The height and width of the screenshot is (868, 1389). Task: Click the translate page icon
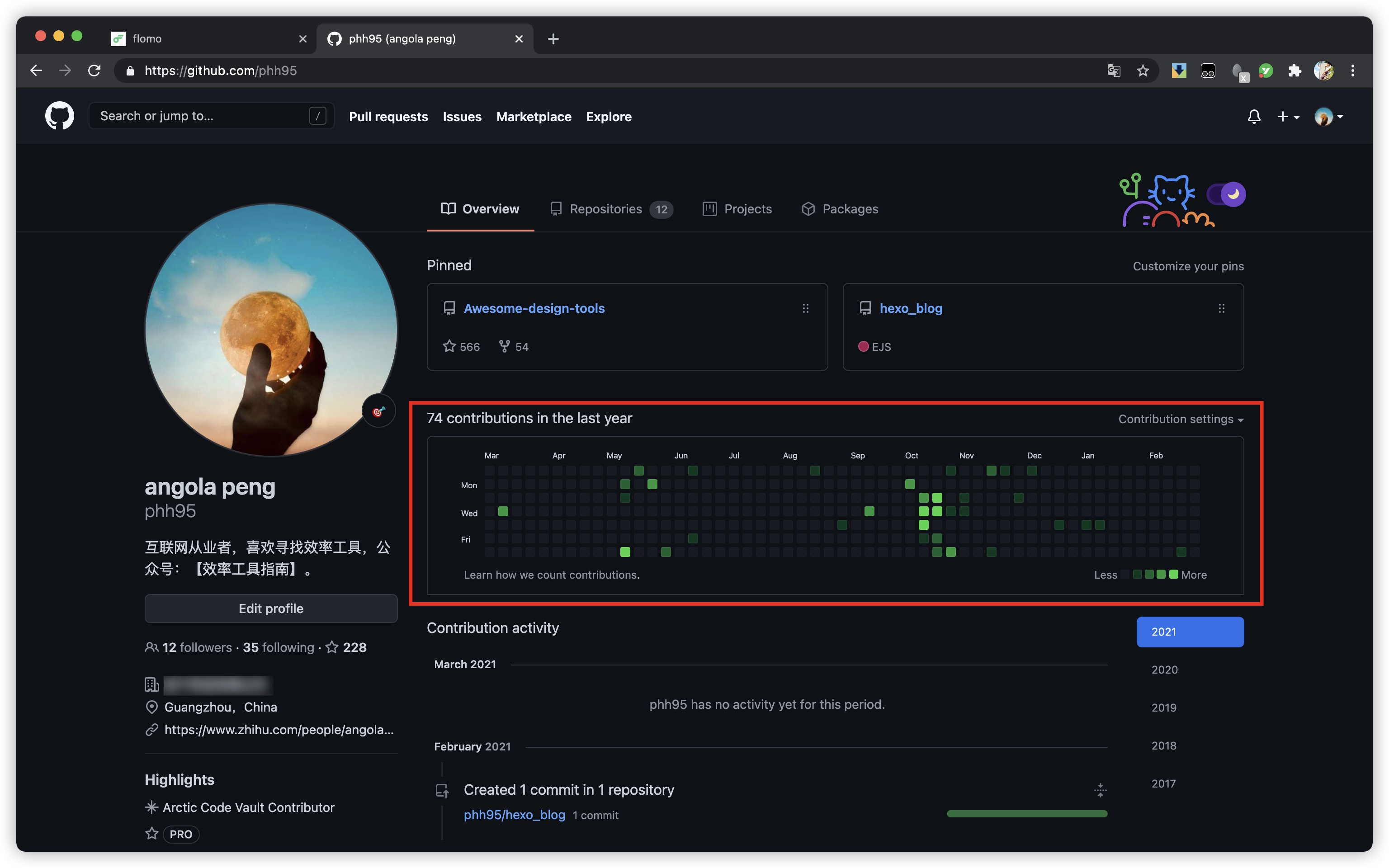click(1114, 71)
